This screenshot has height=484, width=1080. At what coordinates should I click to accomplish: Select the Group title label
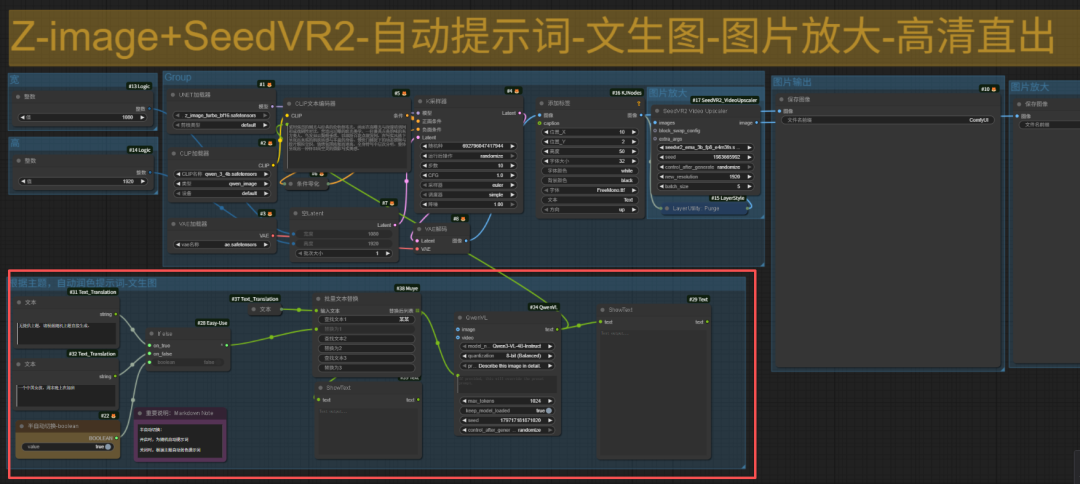pyautogui.click(x=178, y=77)
